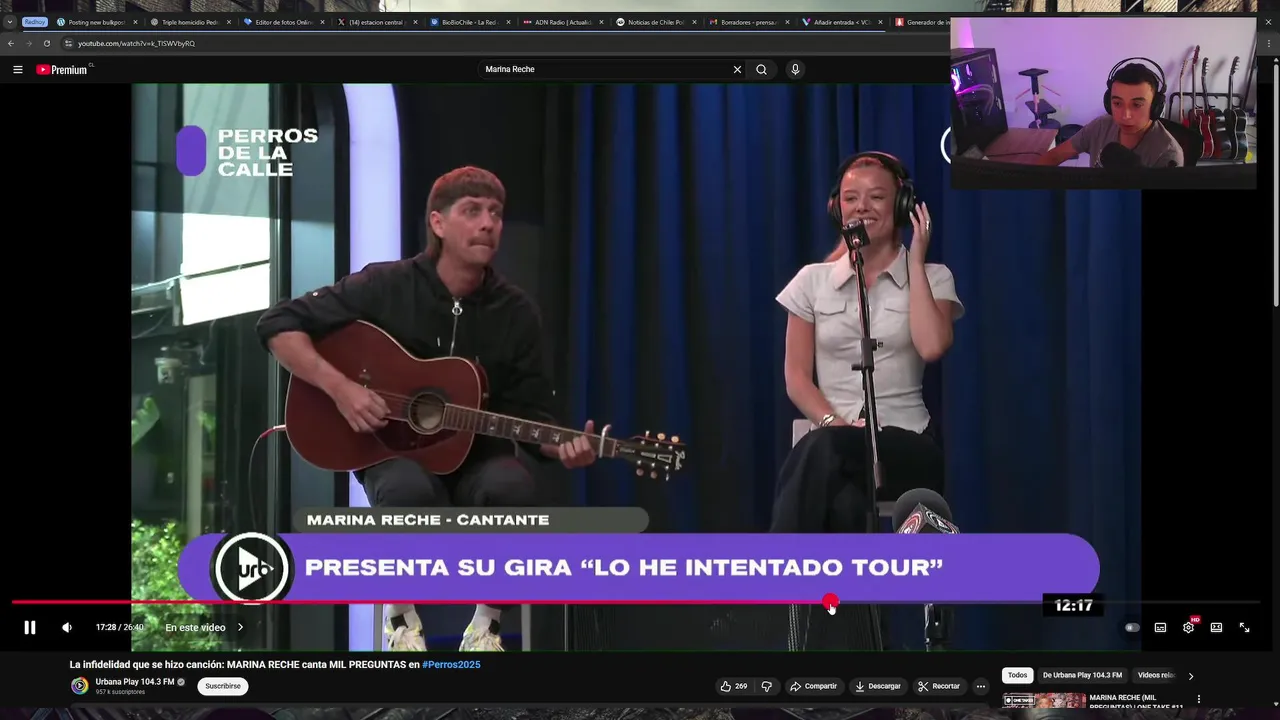Switch to Editor de fotos Online tab

[284, 22]
